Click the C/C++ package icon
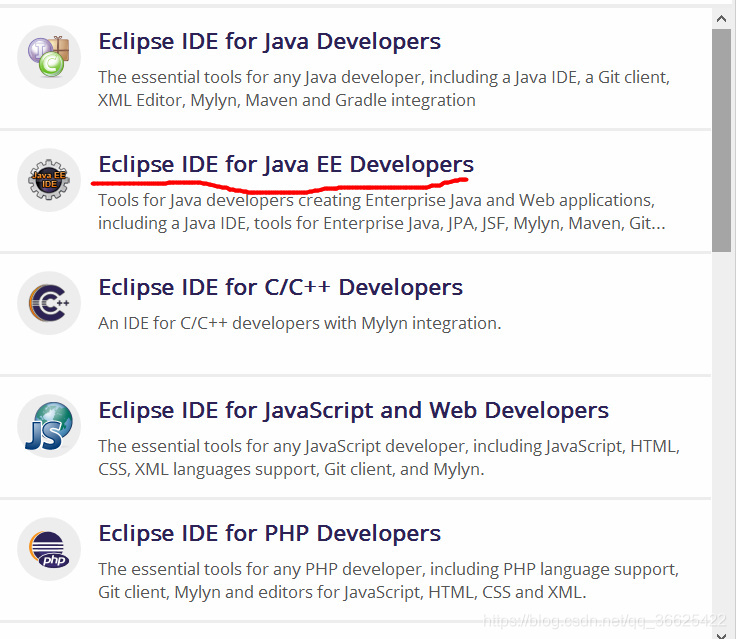736x639 pixels. (49, 303)
